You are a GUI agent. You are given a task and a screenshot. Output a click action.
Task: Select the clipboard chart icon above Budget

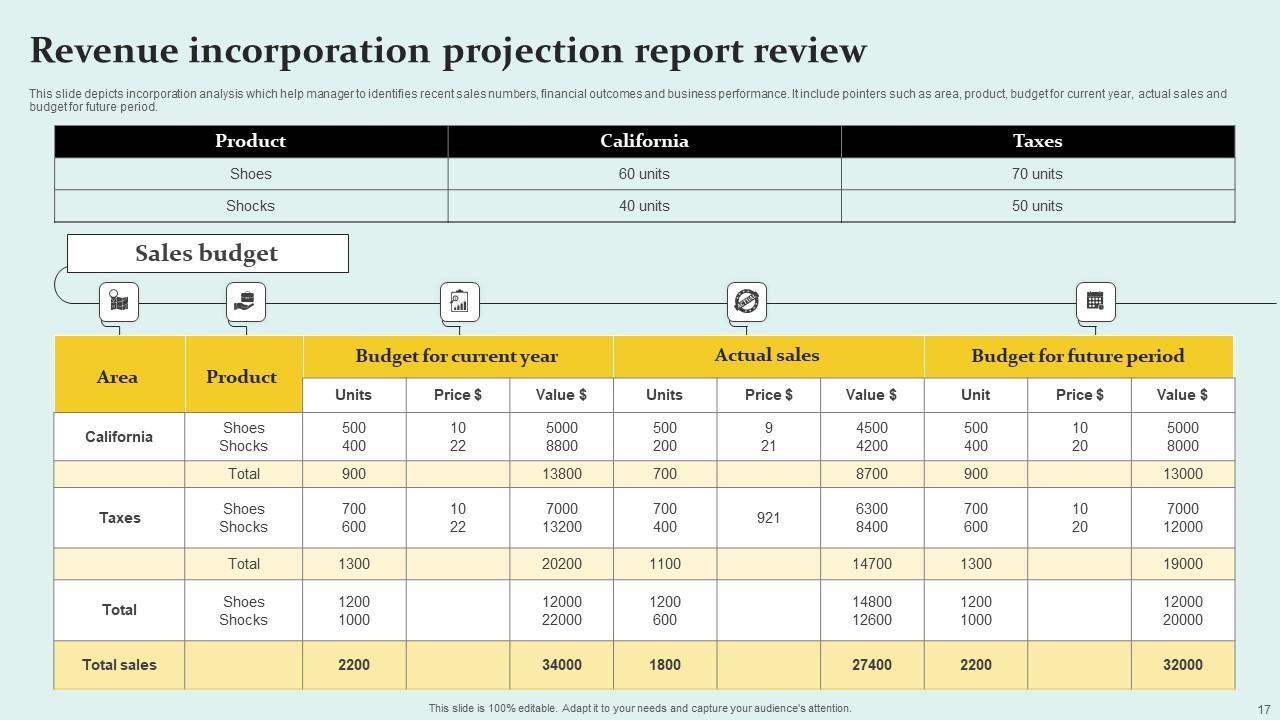pos(459,301)
